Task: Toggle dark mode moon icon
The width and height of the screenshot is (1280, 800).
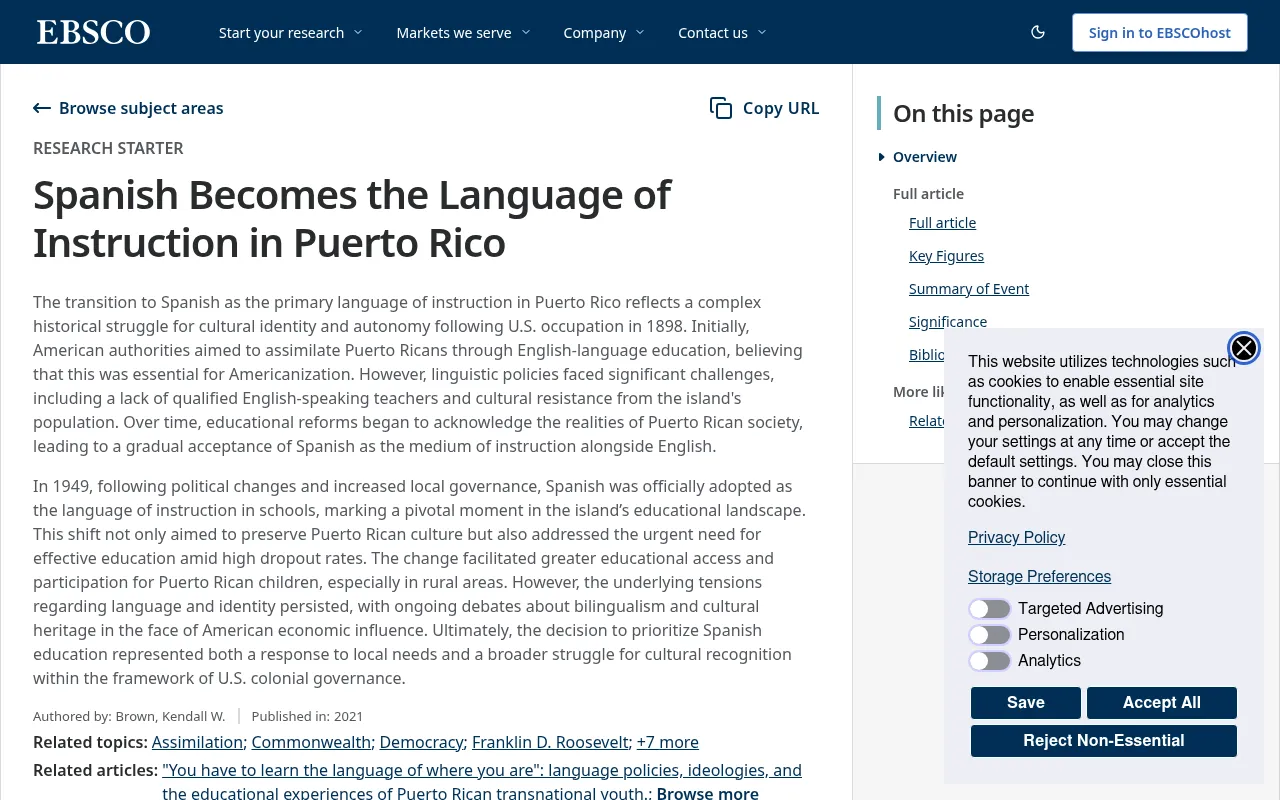Action: [1038, 32]
